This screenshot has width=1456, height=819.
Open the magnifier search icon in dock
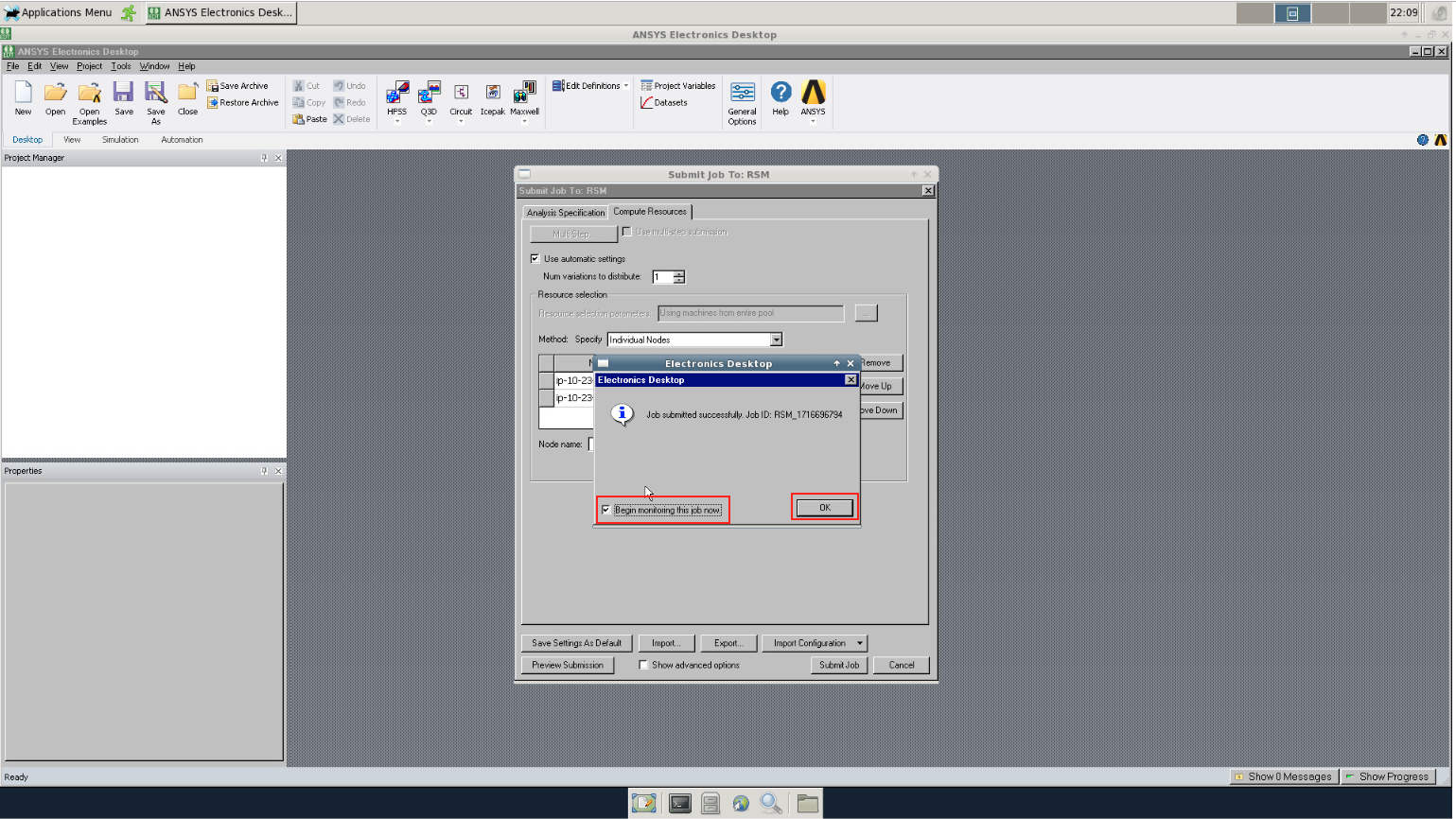click(x=772, y=804)
